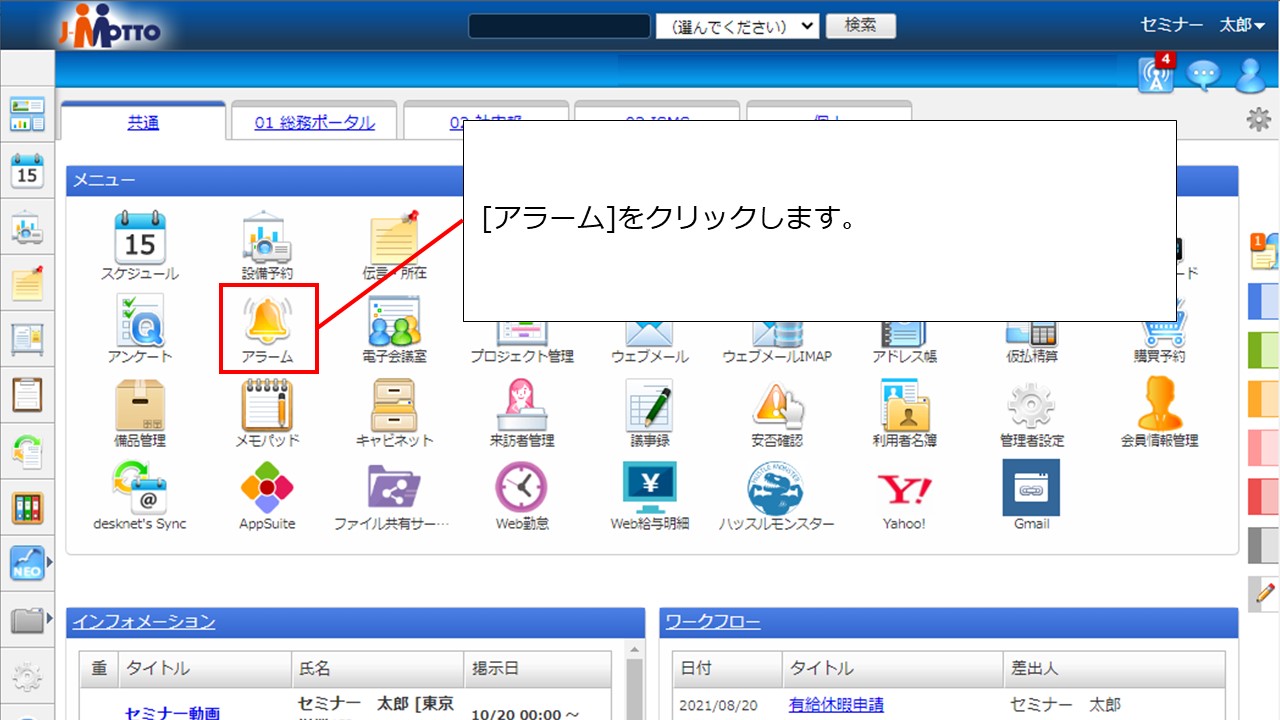Image resolution: width=1280 pixels, height=720 pixels.
Task: Launch the AppSuite icon
Action: tap(267, 488)
